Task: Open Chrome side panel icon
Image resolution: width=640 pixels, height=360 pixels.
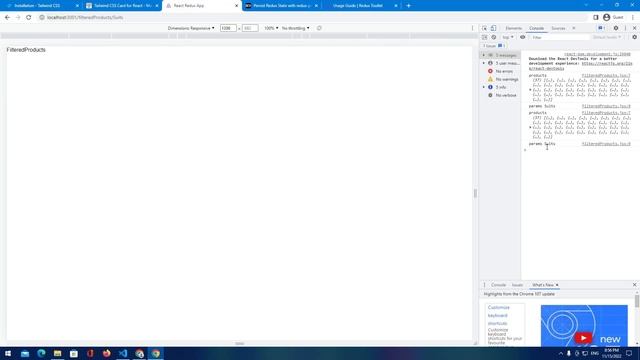Action: pos(596,18)
